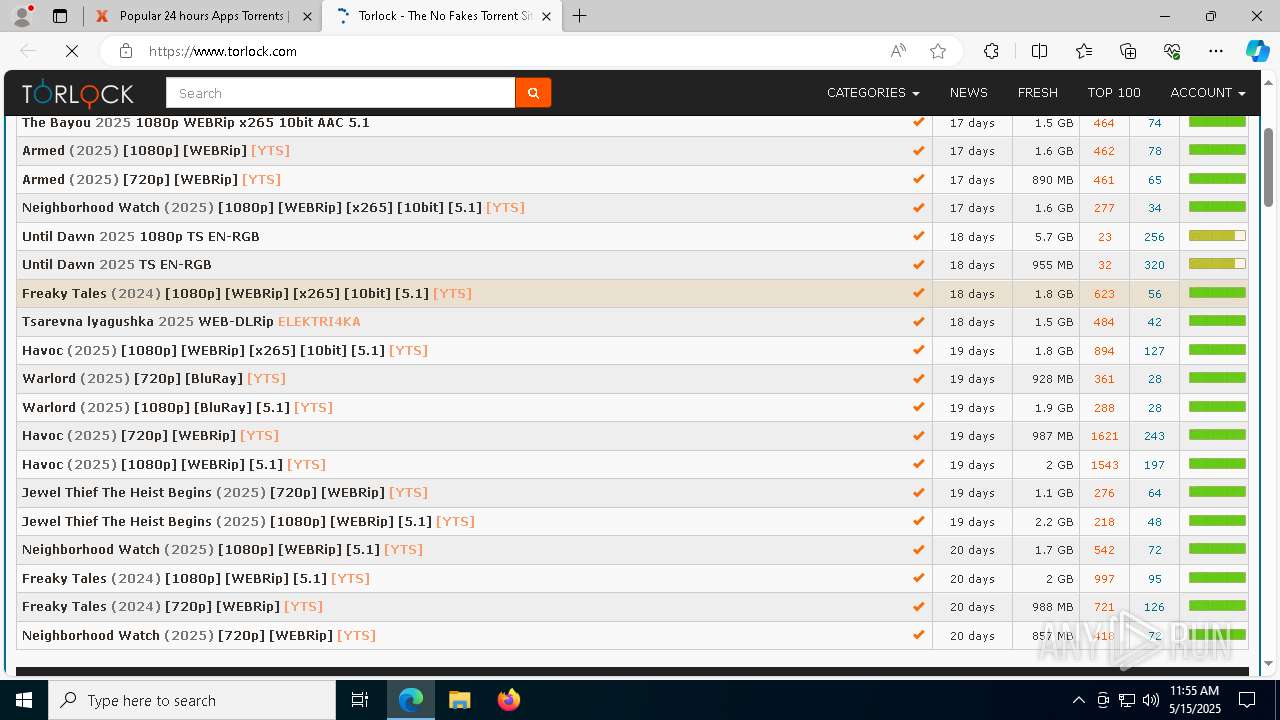Image resolution: width=1280 pixels, height=720 pixels.
Task: Open Armed (2025) [1080p] [WEBRip] torrent
Action: (x=156, y=150)
